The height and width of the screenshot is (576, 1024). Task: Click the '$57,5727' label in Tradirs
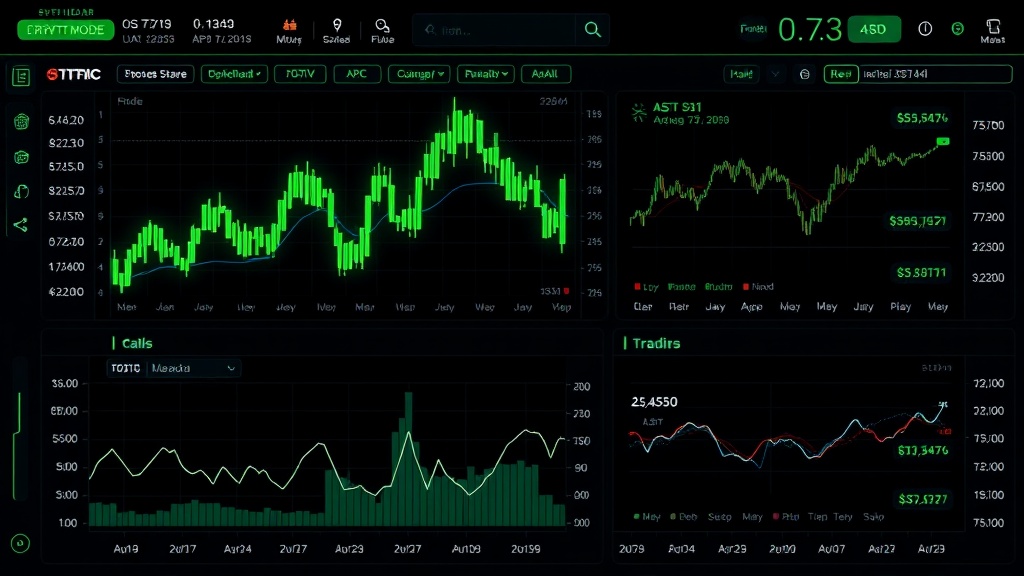coord(923,500)
